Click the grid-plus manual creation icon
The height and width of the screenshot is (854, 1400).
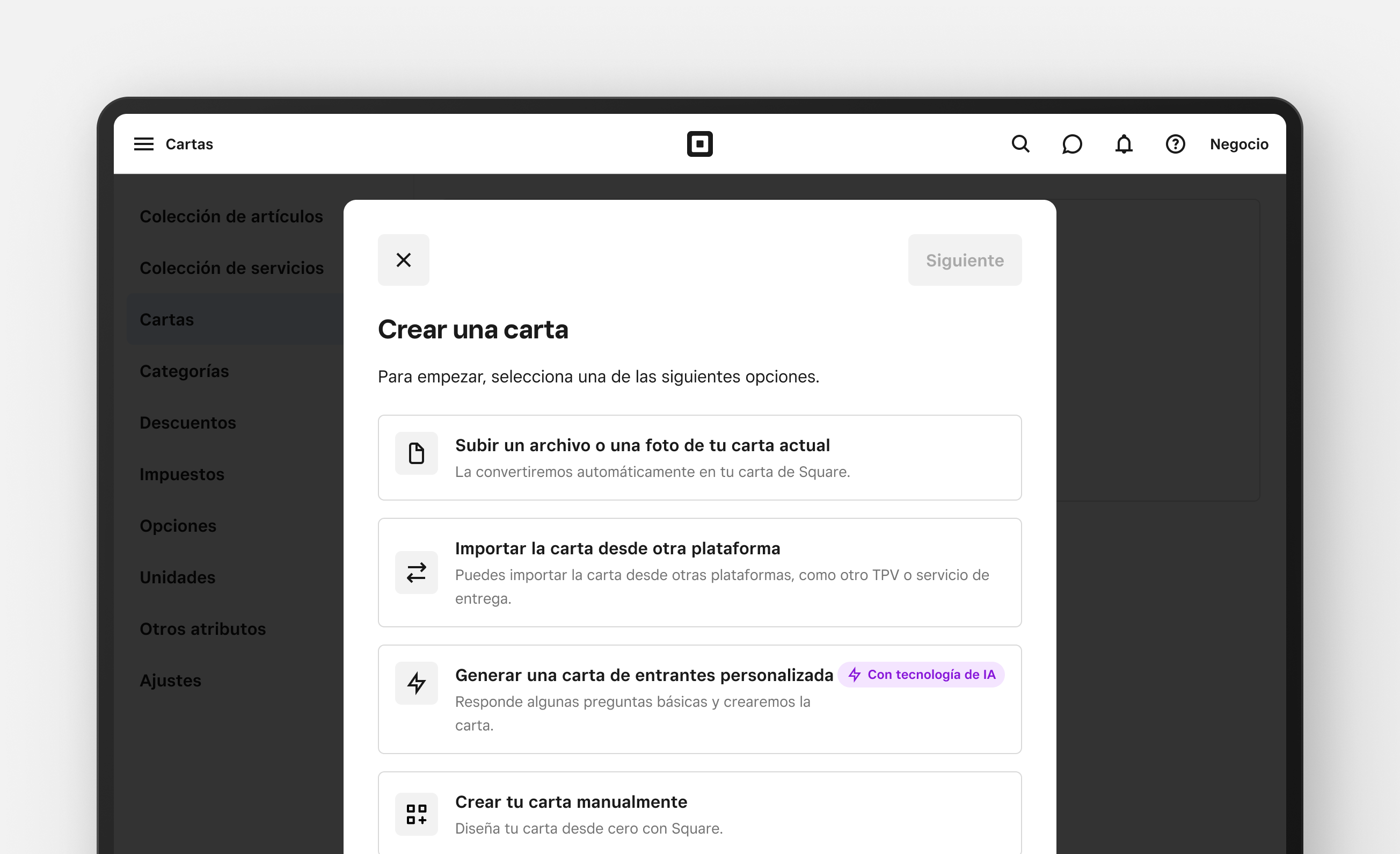[417, 814]
